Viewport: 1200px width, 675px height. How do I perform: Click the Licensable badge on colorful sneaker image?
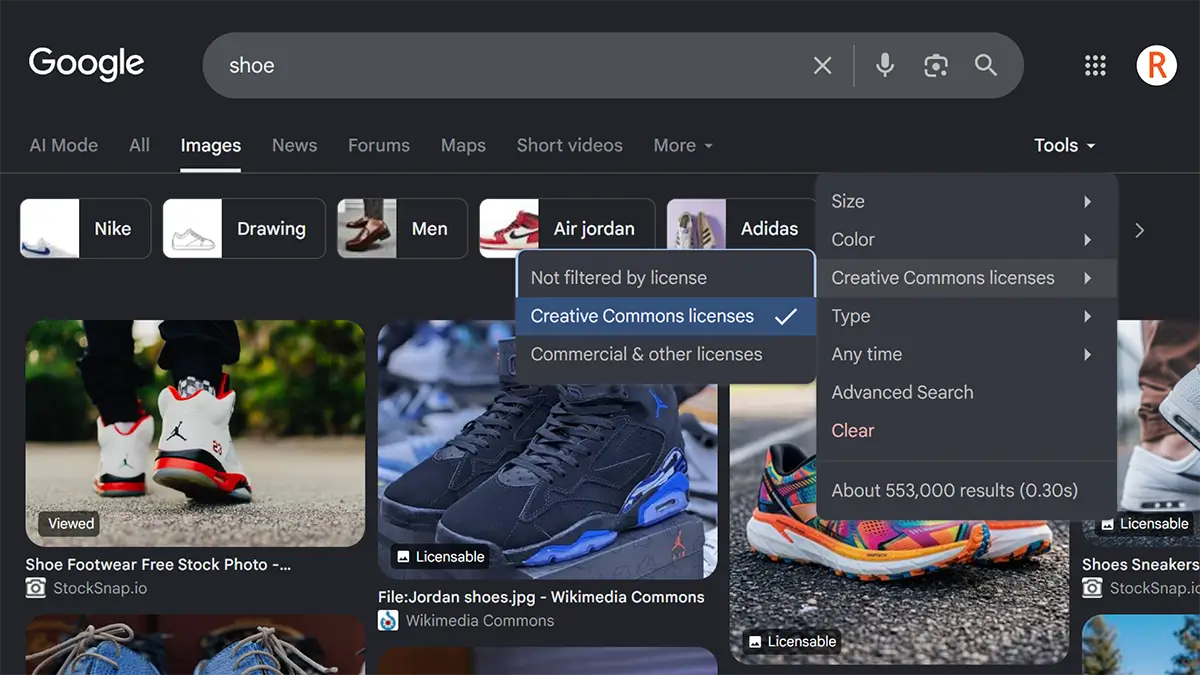pyautogui.click(x=791, y=642)
